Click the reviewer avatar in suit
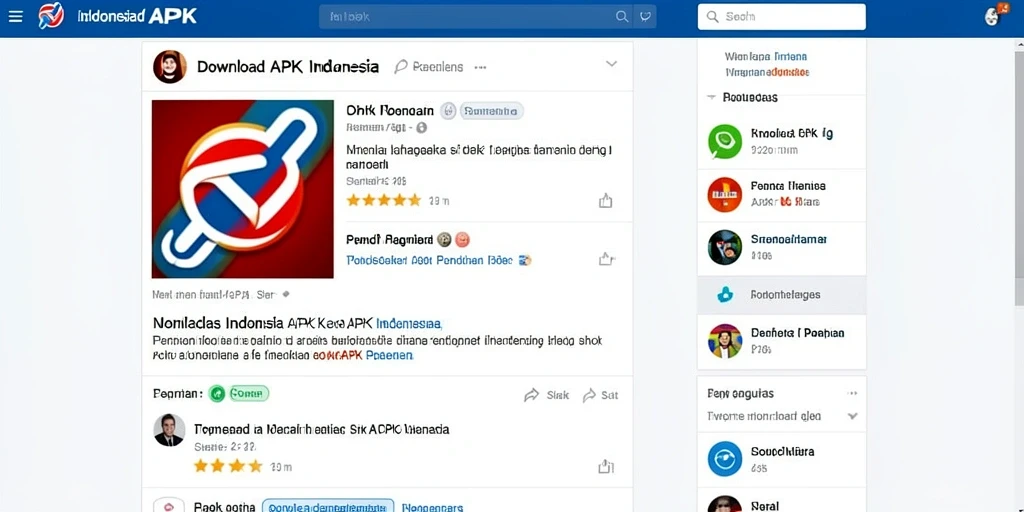This screenshot has width=1024, height=512. [x=169, y=430]
